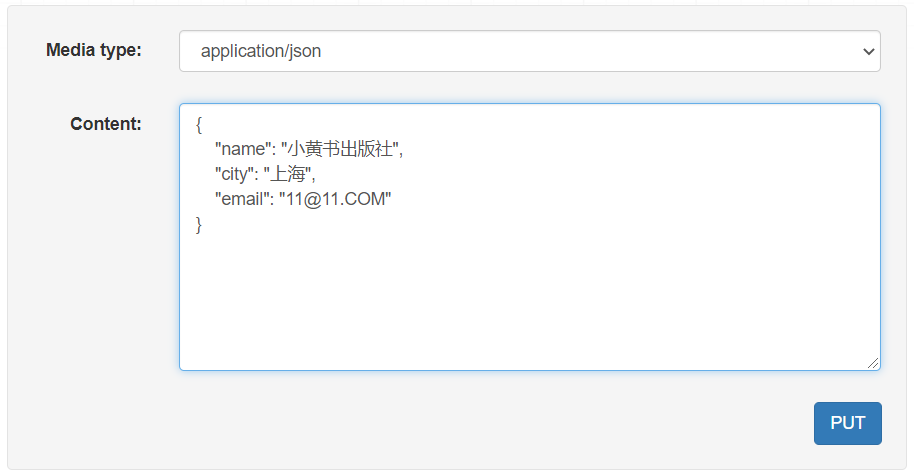The width and height of the screenshot is (914, 475).
Task: Place cursor on the "name" line of the JSON
Action: click(x=309, y=149)
